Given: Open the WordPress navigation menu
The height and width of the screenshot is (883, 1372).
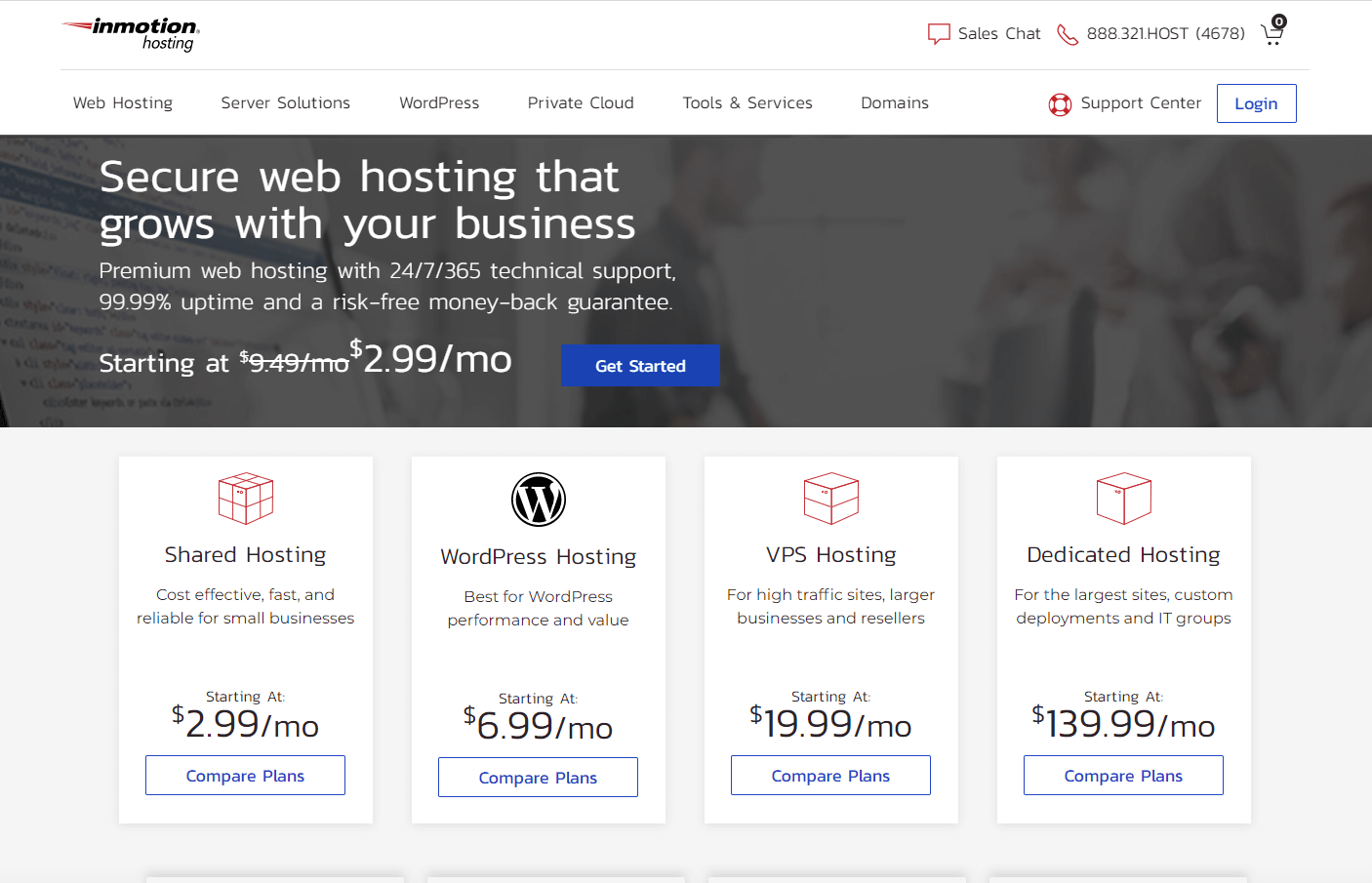Looking at the screenshot, I should coord(439,102).
